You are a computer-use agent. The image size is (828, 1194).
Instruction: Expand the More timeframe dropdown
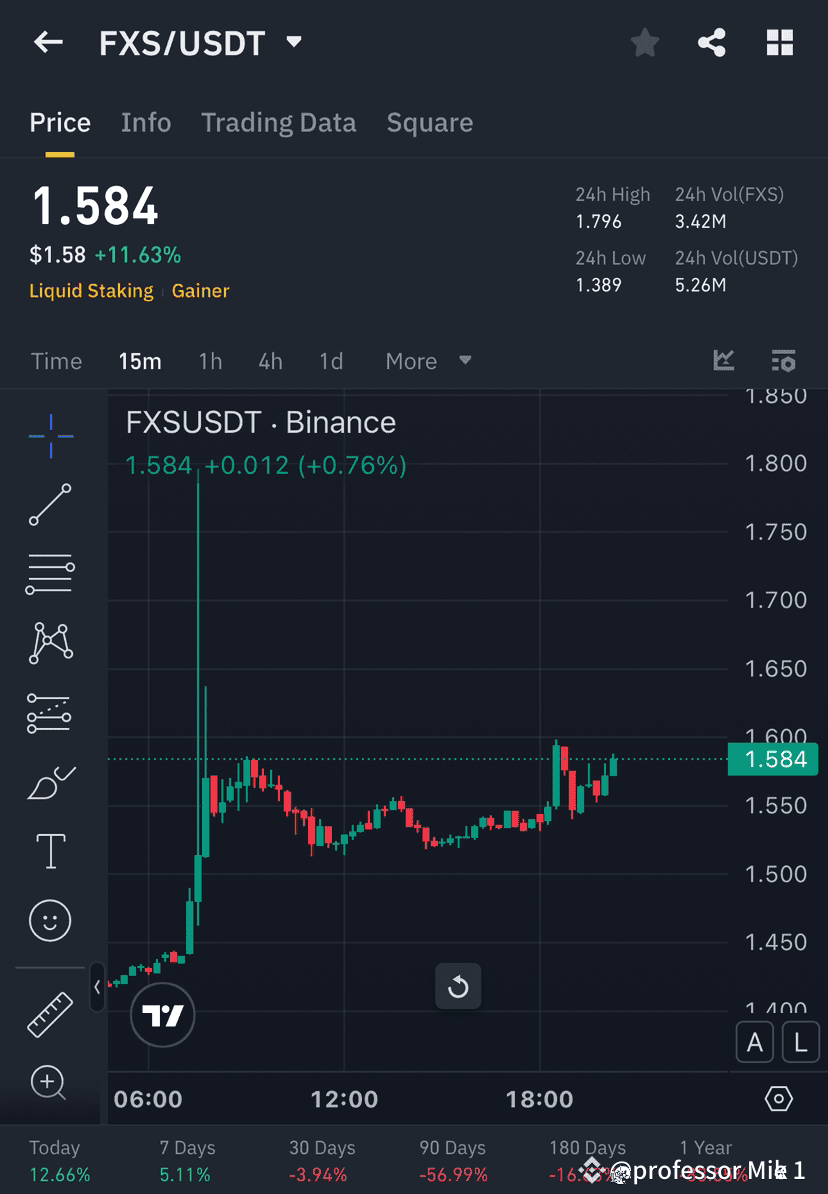pyautogui.click(x=428, y=361)
